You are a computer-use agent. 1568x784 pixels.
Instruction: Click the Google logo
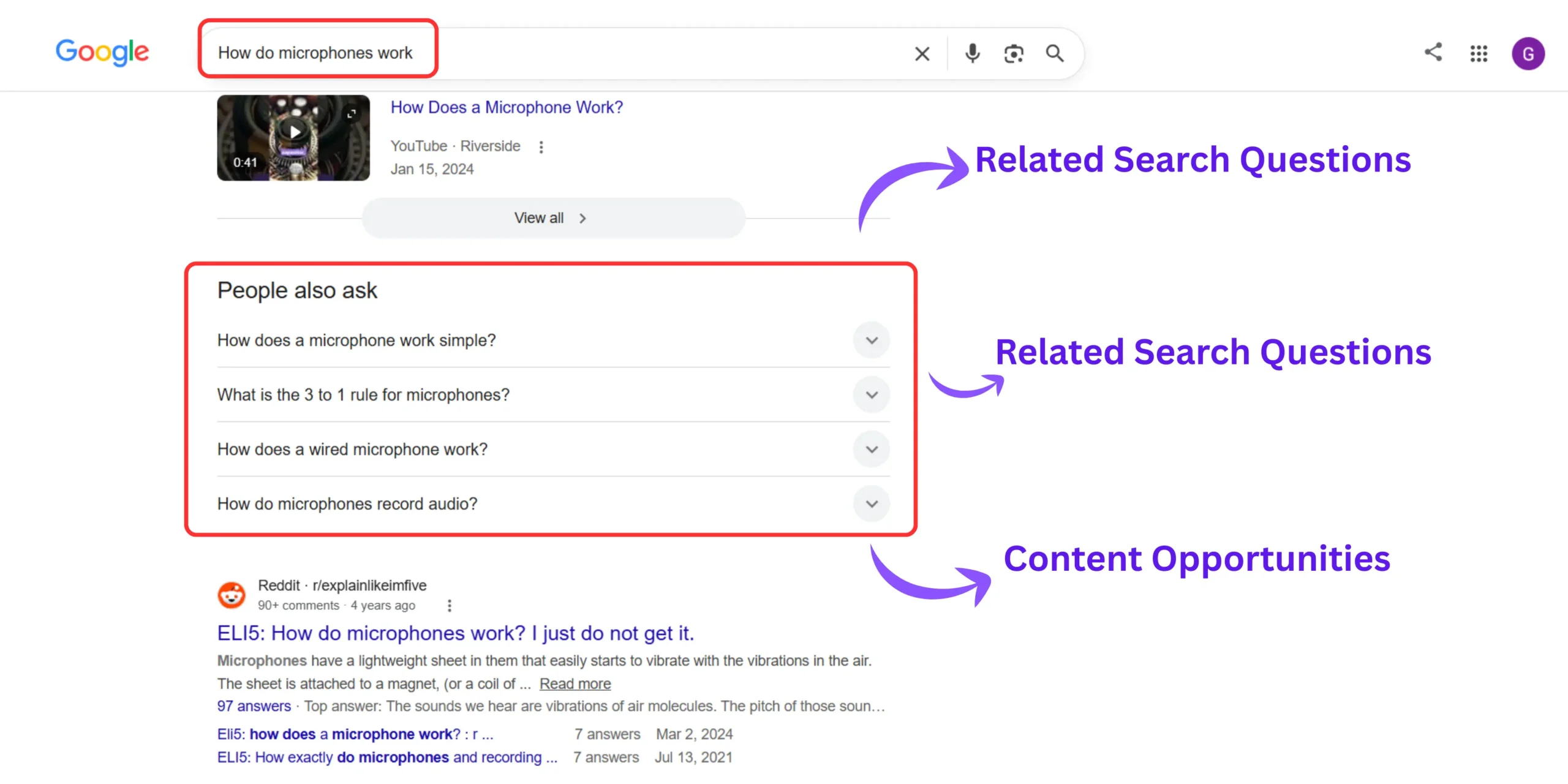[102, 52]
